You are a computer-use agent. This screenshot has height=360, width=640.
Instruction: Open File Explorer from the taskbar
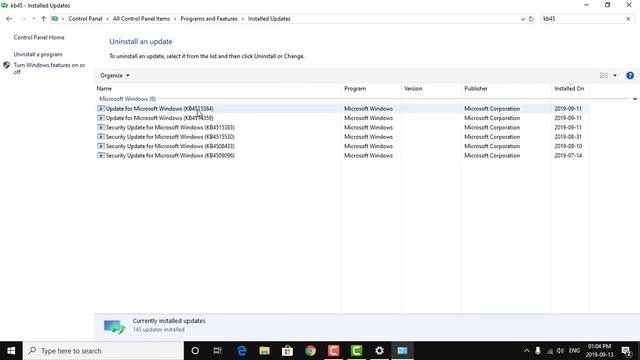[x=264, y=351]
